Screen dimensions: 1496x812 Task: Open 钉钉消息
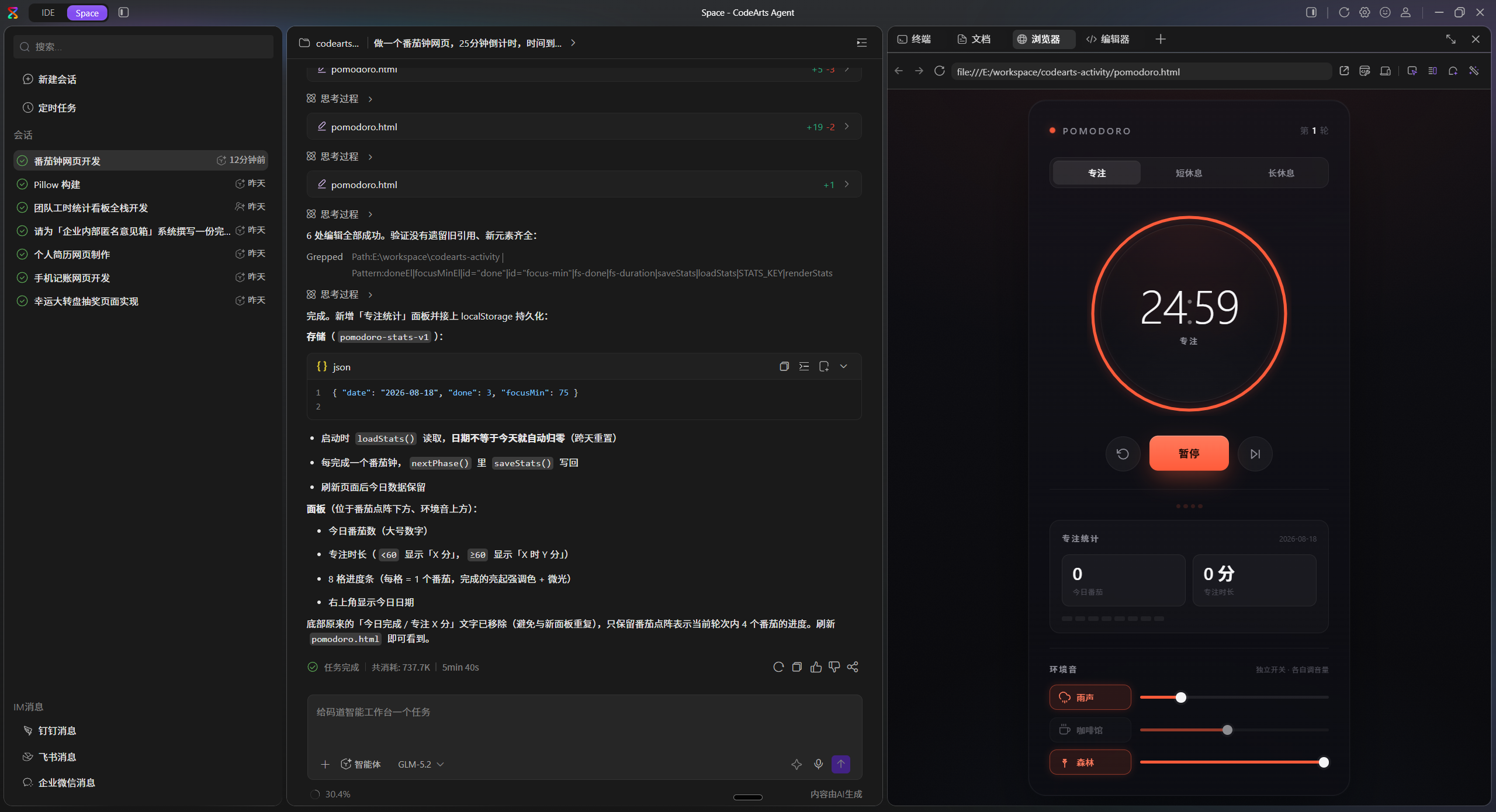click(50, 731)
